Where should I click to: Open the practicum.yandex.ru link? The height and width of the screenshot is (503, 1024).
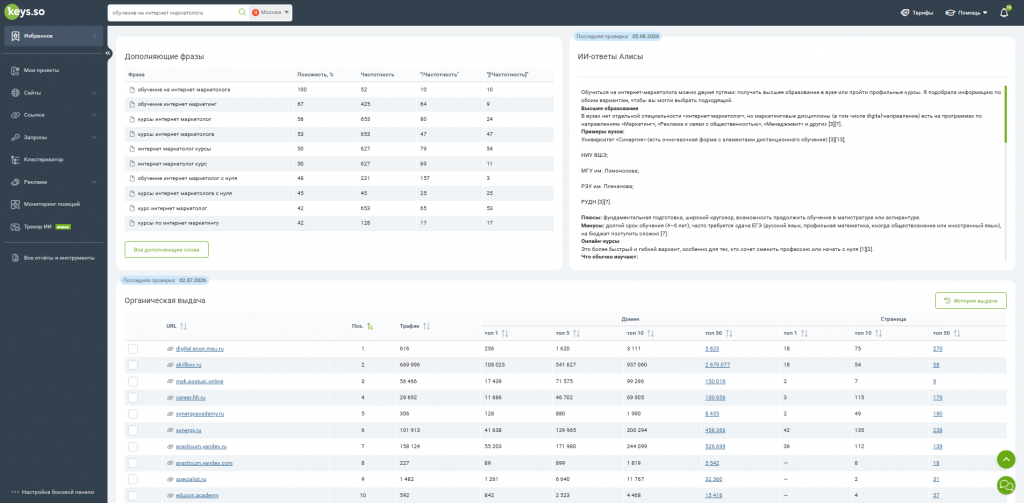coord(203,447)
